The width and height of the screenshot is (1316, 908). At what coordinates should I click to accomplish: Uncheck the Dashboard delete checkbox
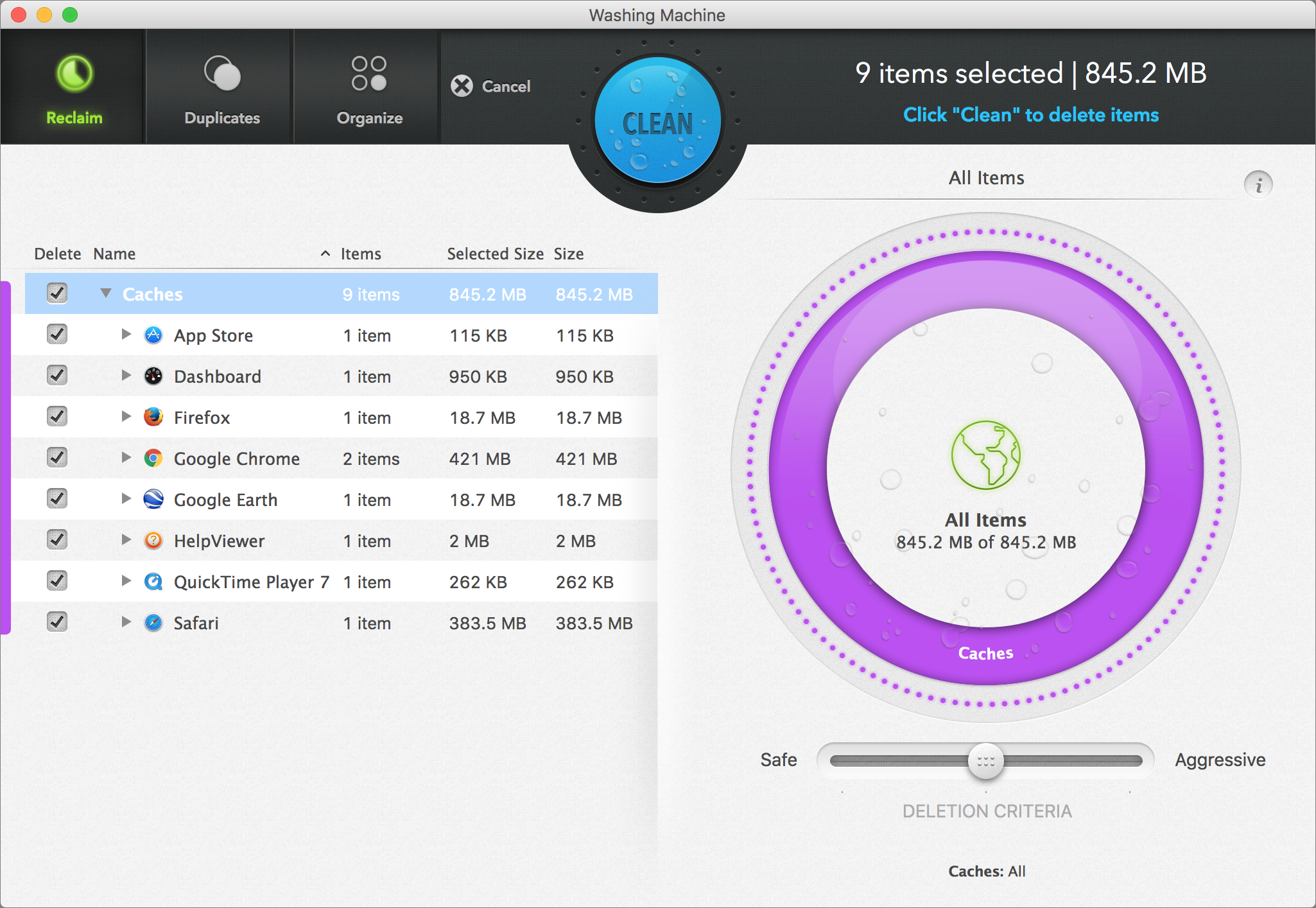coord(57,376)
